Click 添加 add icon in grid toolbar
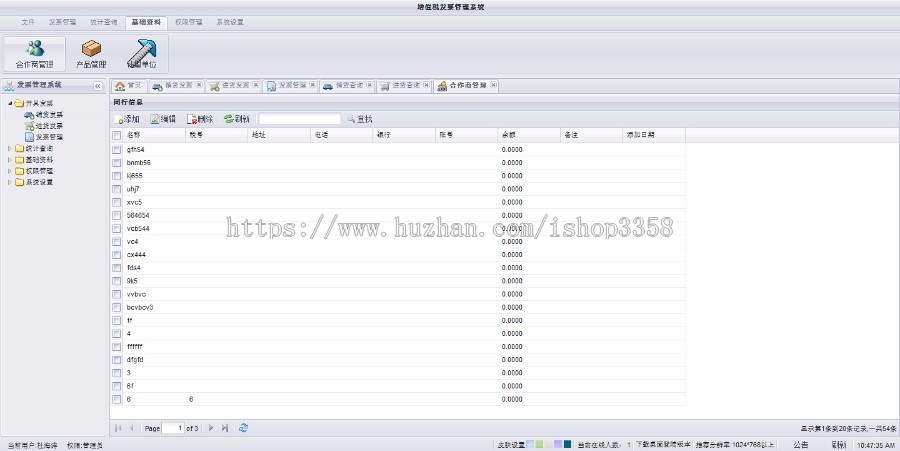The width and height of the screenshot is (900, 451). [119, 119]
